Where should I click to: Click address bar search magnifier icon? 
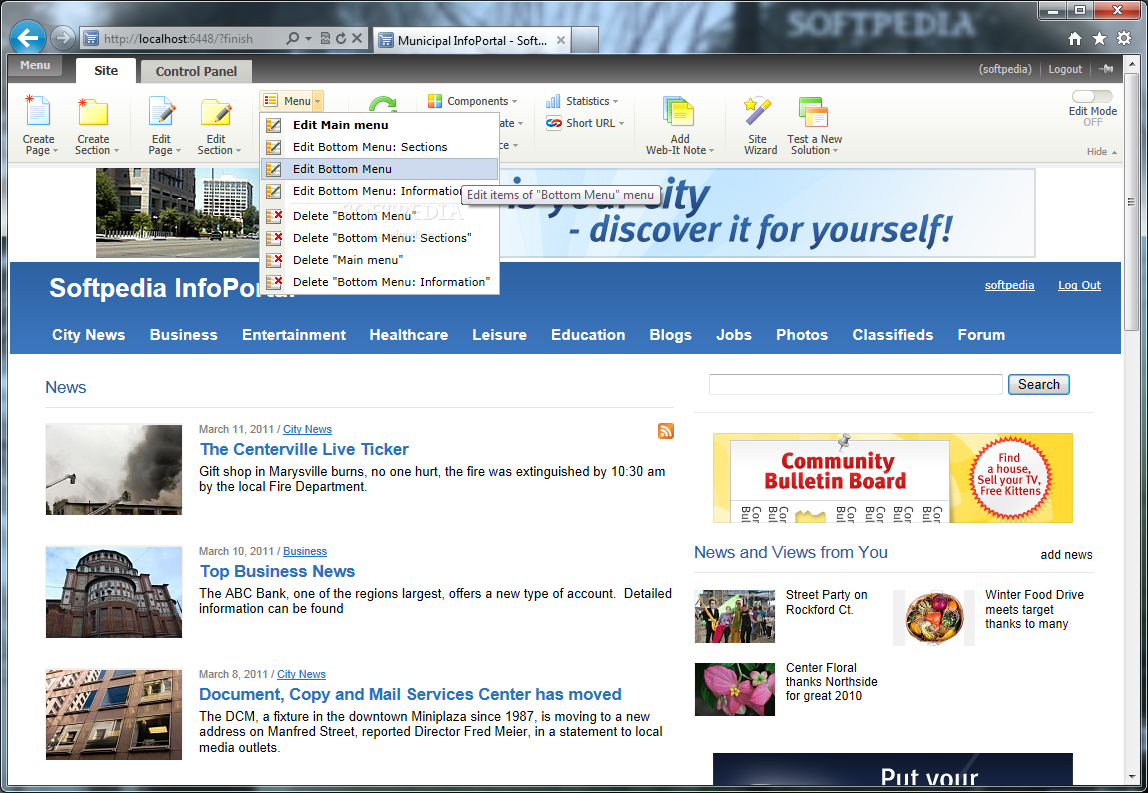[x=293, y=38]
